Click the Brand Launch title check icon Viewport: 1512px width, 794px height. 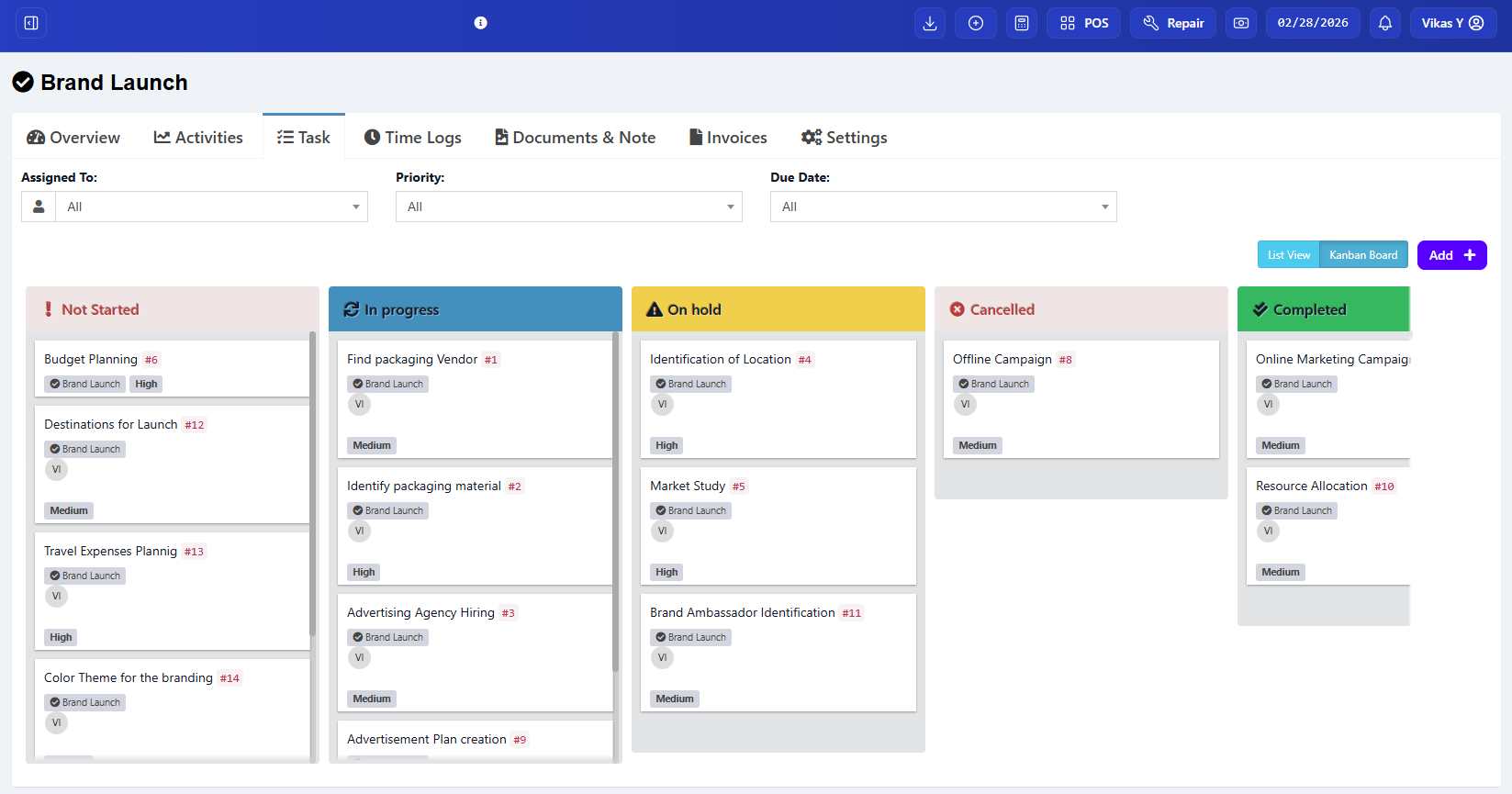pos(23,83)
